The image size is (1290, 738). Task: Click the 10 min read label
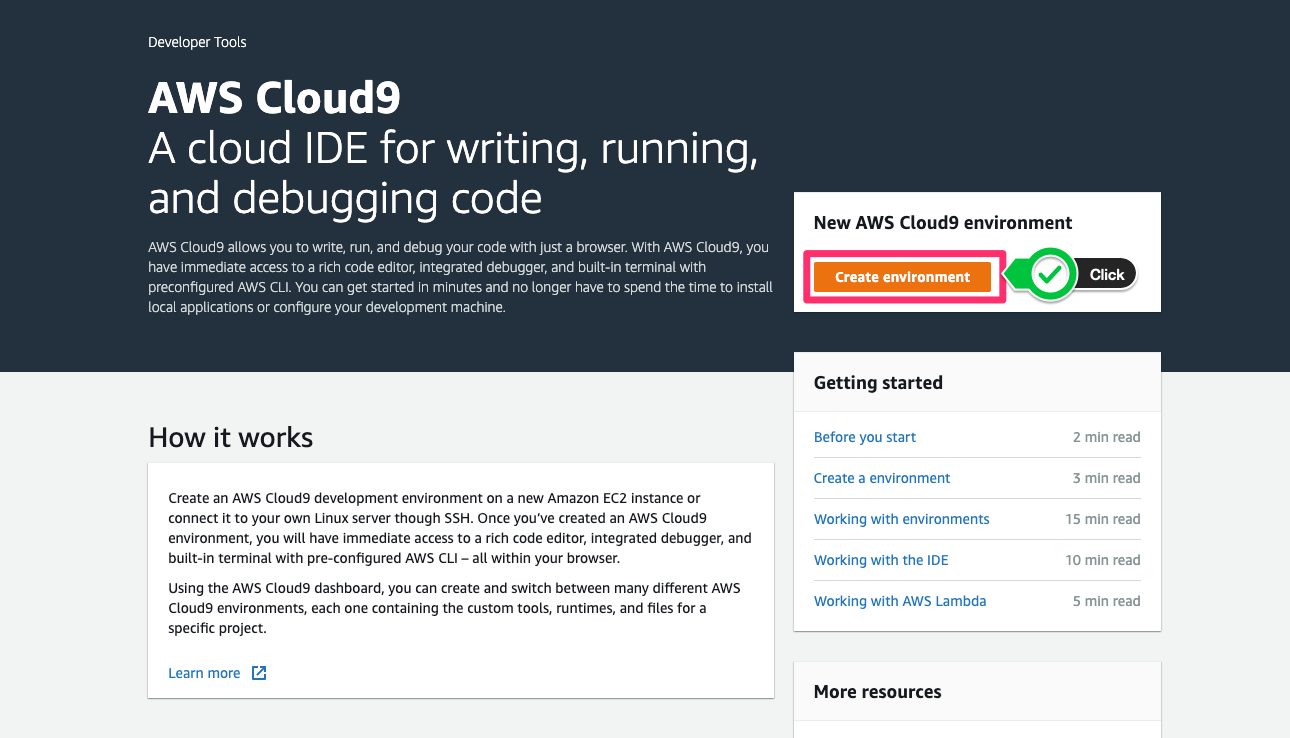1102,560
